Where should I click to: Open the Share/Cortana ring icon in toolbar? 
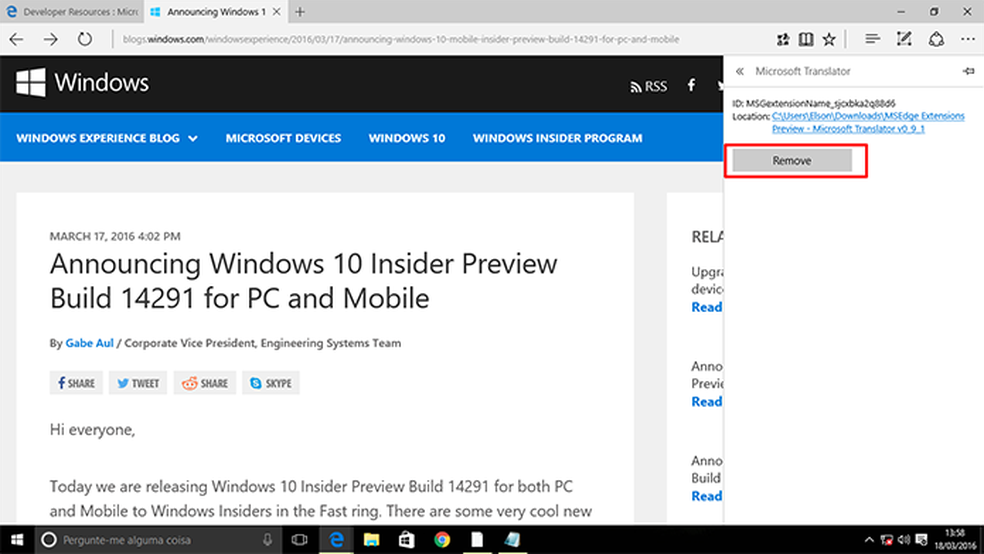pos(936,40)
